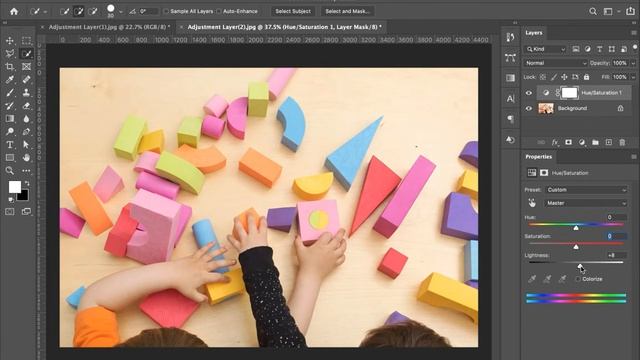Select the History Brush tool
This screenshot has height=360, width=640.
[x=10, y=106]
